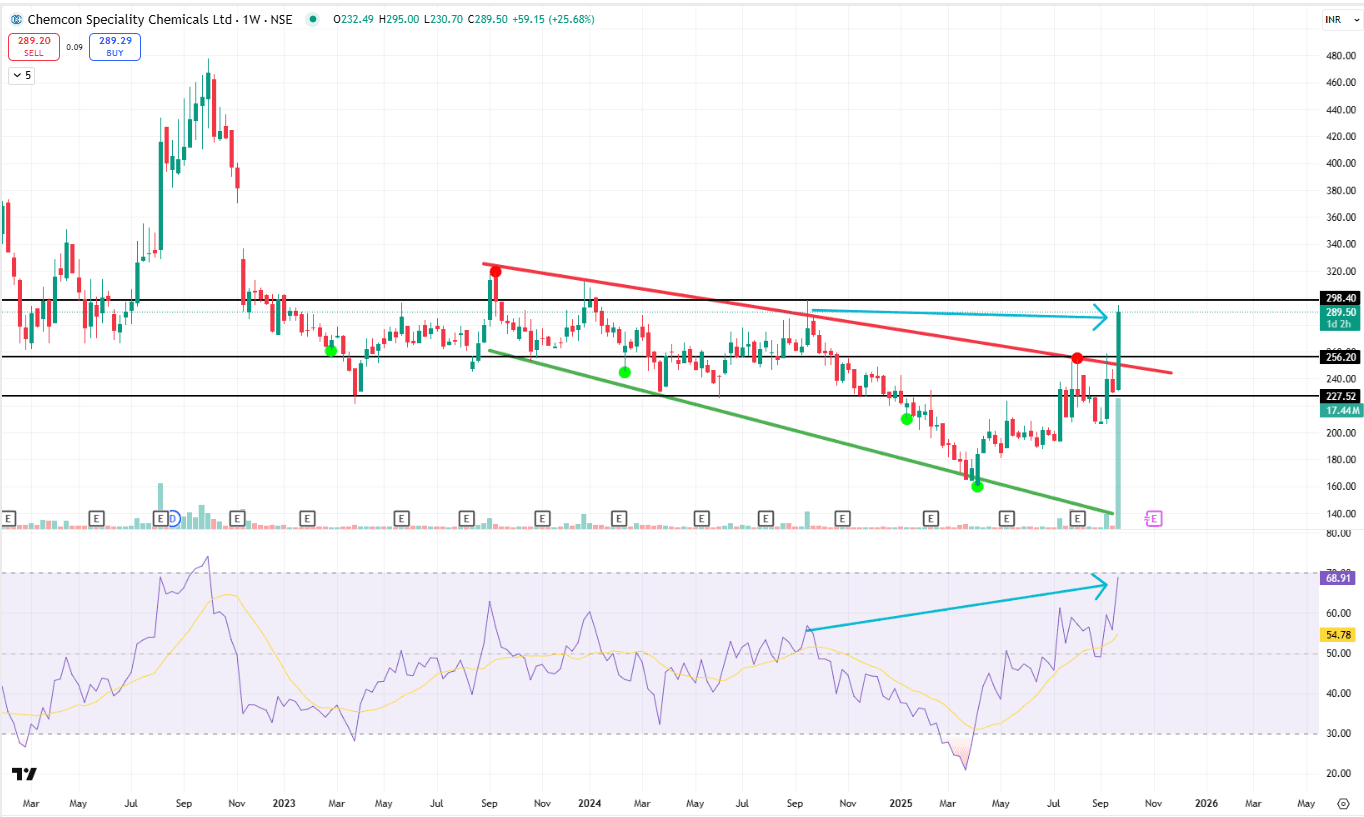Click 180.00 on the price scale
Image resolution: width=1364 pixels, height=817 pixels.
1340,461
